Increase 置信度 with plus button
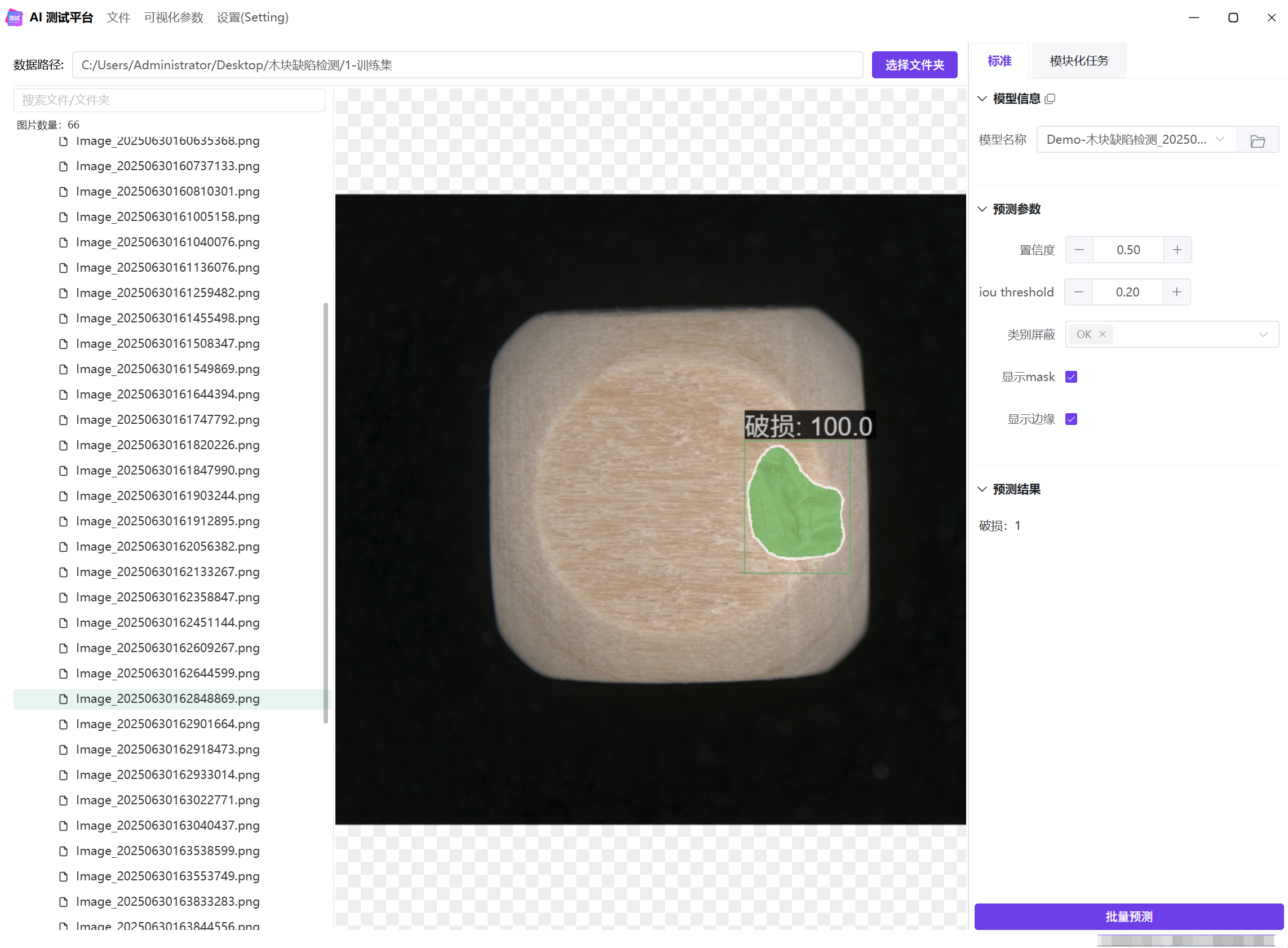The height and width of the screenshot is (948, 1288). [1176, 250]
